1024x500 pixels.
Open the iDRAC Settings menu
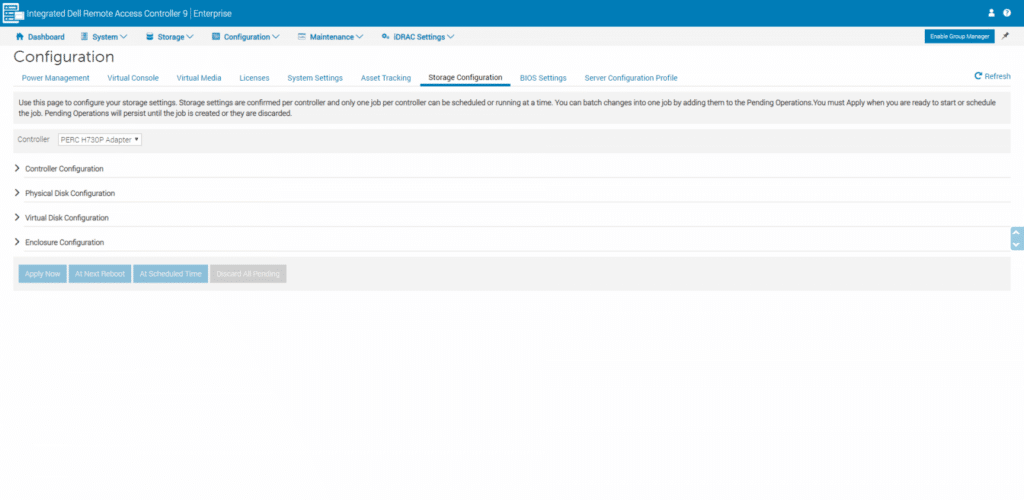coord(418,37)
